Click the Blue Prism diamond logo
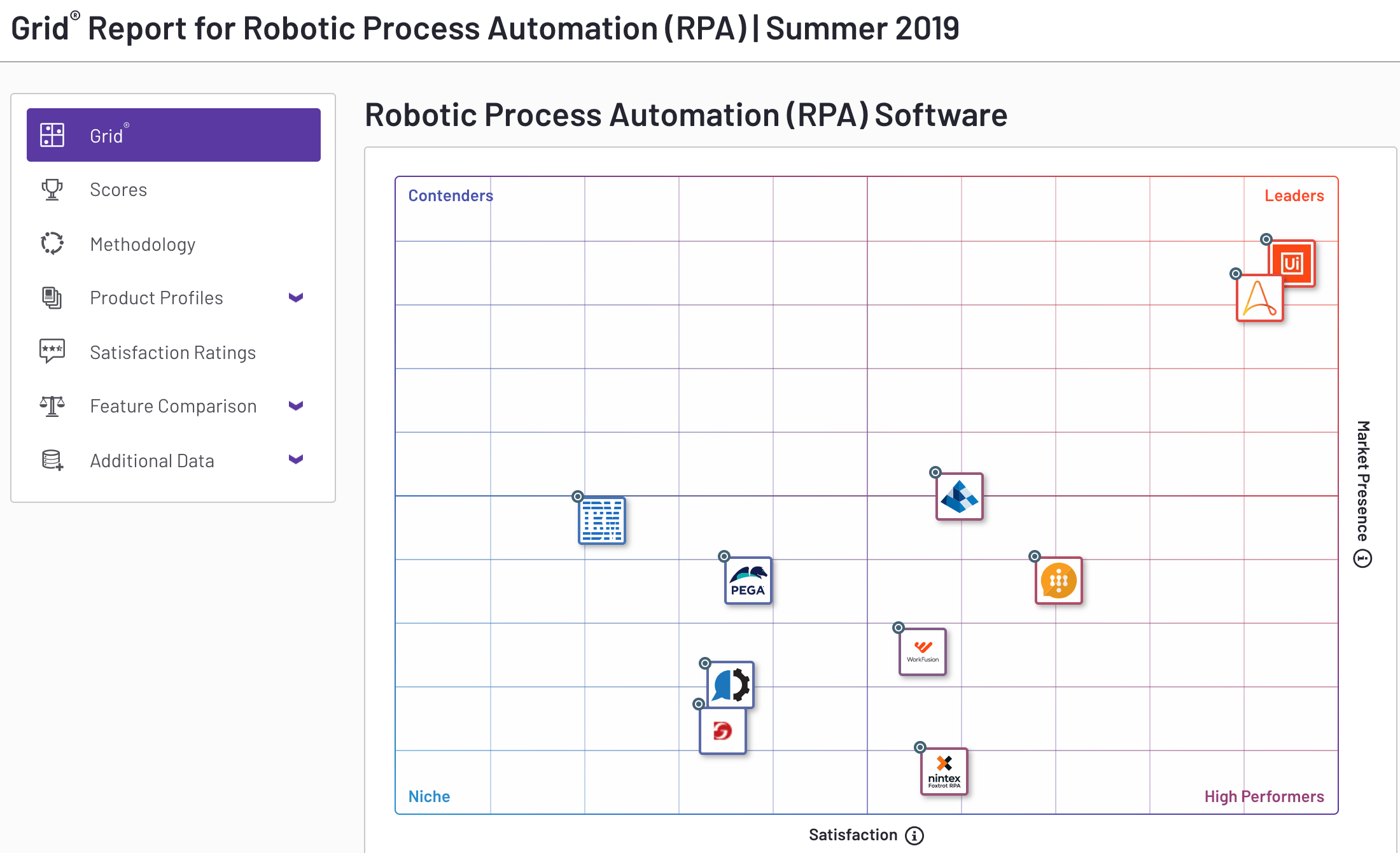 959,497
